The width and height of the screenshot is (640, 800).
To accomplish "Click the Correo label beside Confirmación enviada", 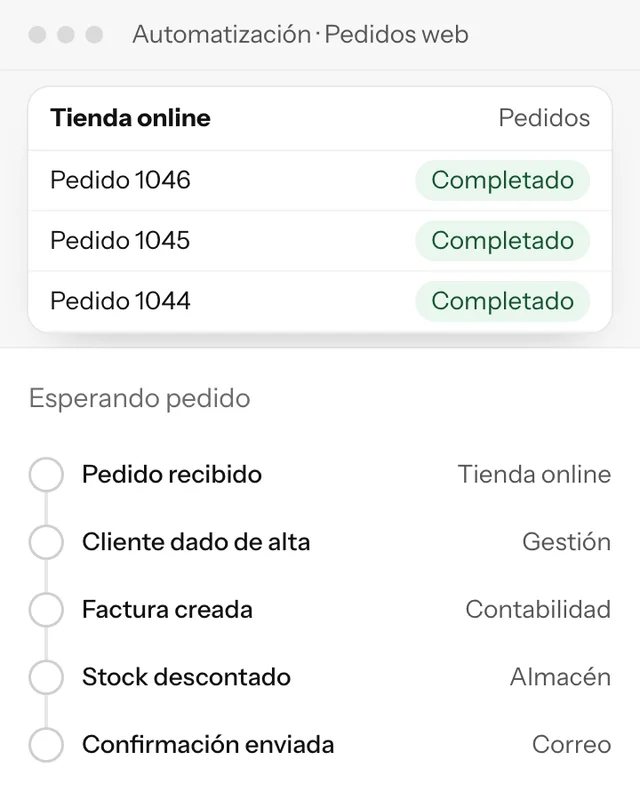I will tap(572, 744).
